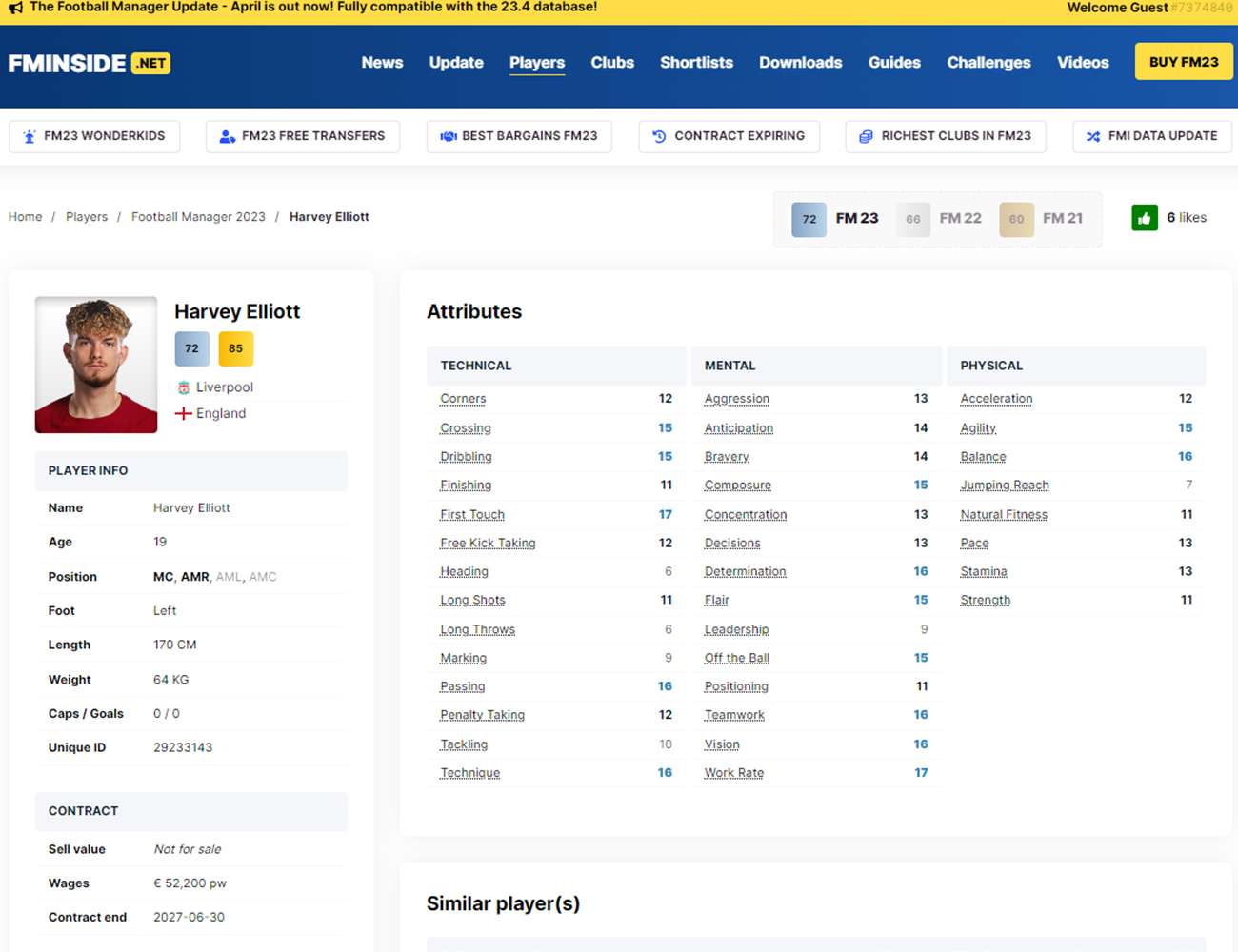
Task: Click the Unique ID value 29233143
Action: [183, 747]
